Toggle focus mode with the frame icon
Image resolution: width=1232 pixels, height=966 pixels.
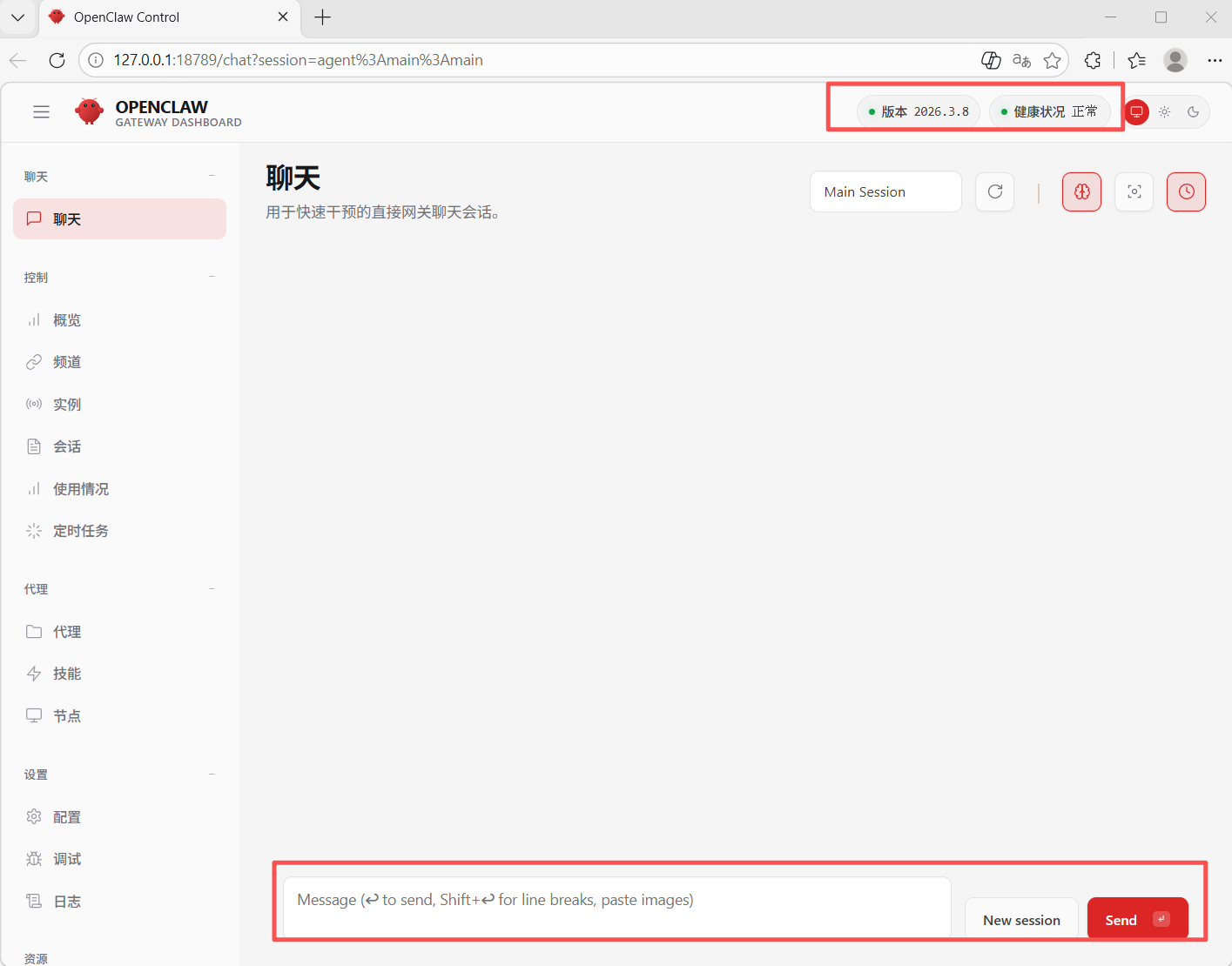[1134, 191]
